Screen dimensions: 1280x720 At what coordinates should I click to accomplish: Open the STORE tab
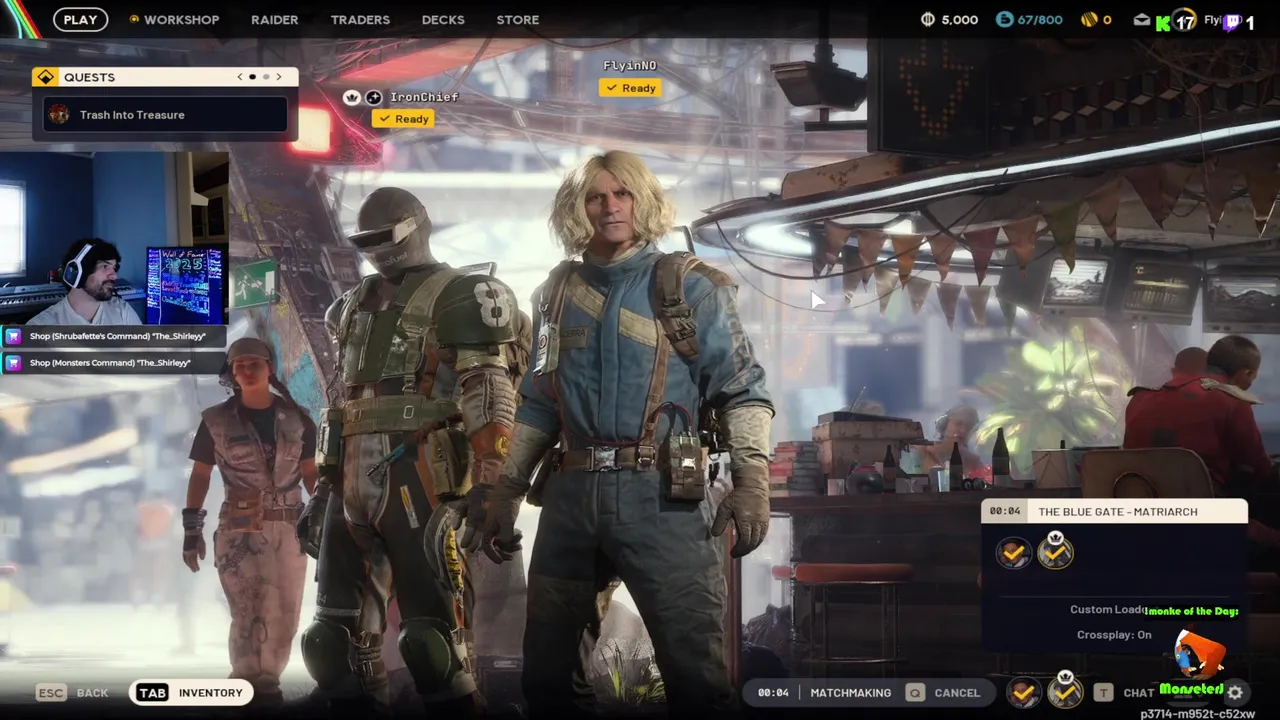(518, 19)
